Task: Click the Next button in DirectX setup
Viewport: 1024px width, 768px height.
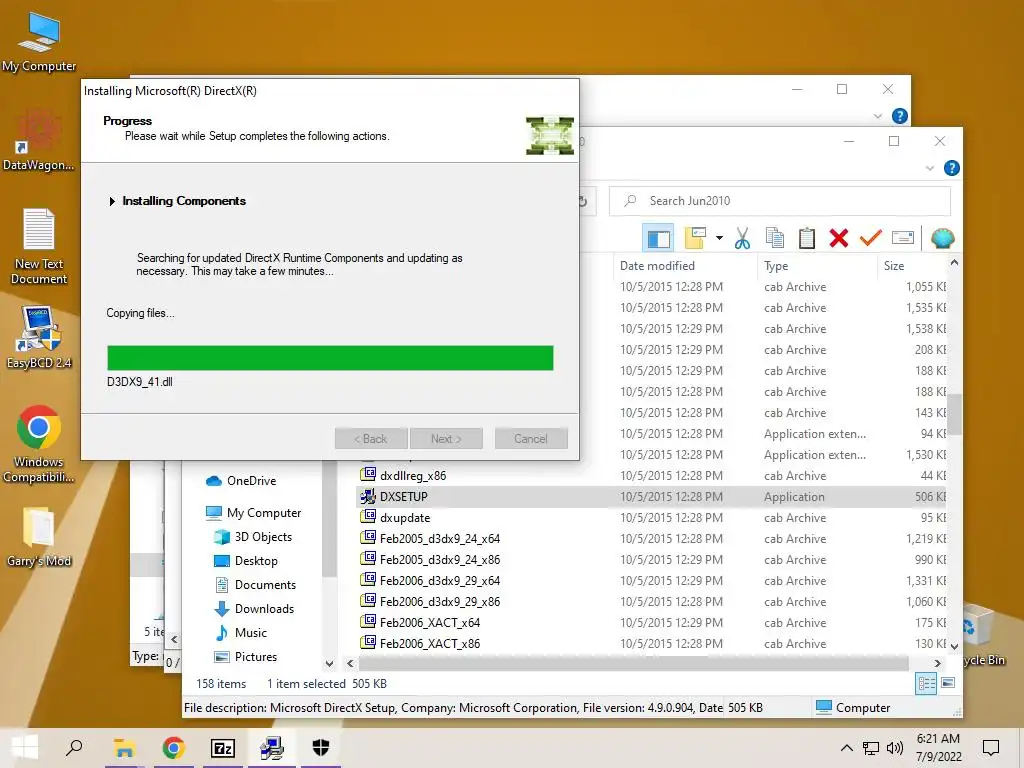Action: (446, 439)
